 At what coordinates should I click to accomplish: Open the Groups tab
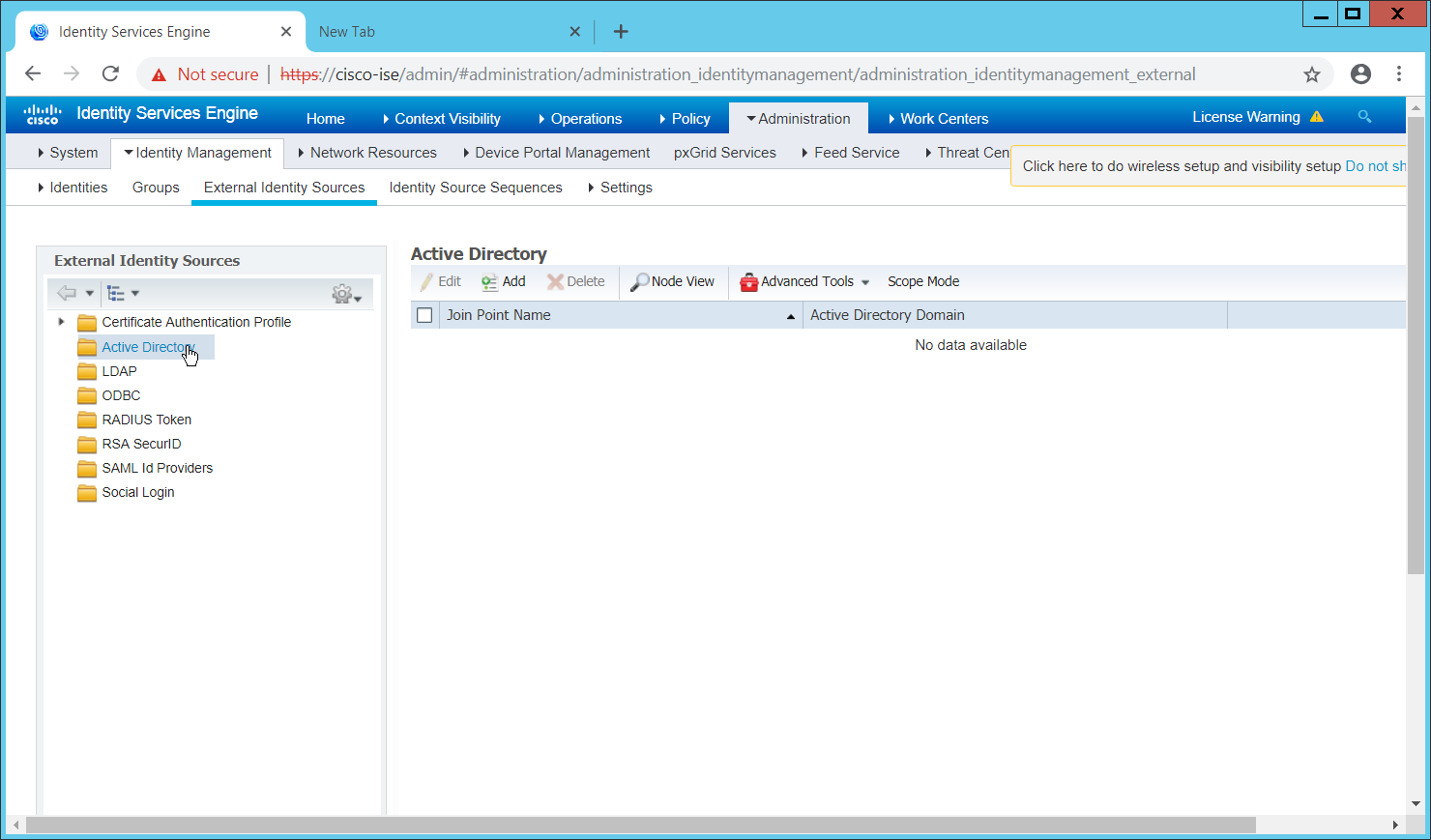(156, 188)
